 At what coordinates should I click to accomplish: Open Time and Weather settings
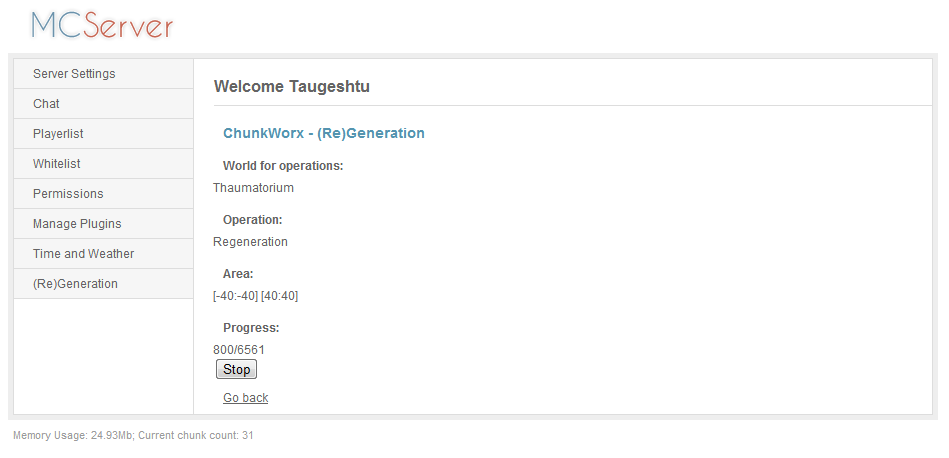coord(83,254)
